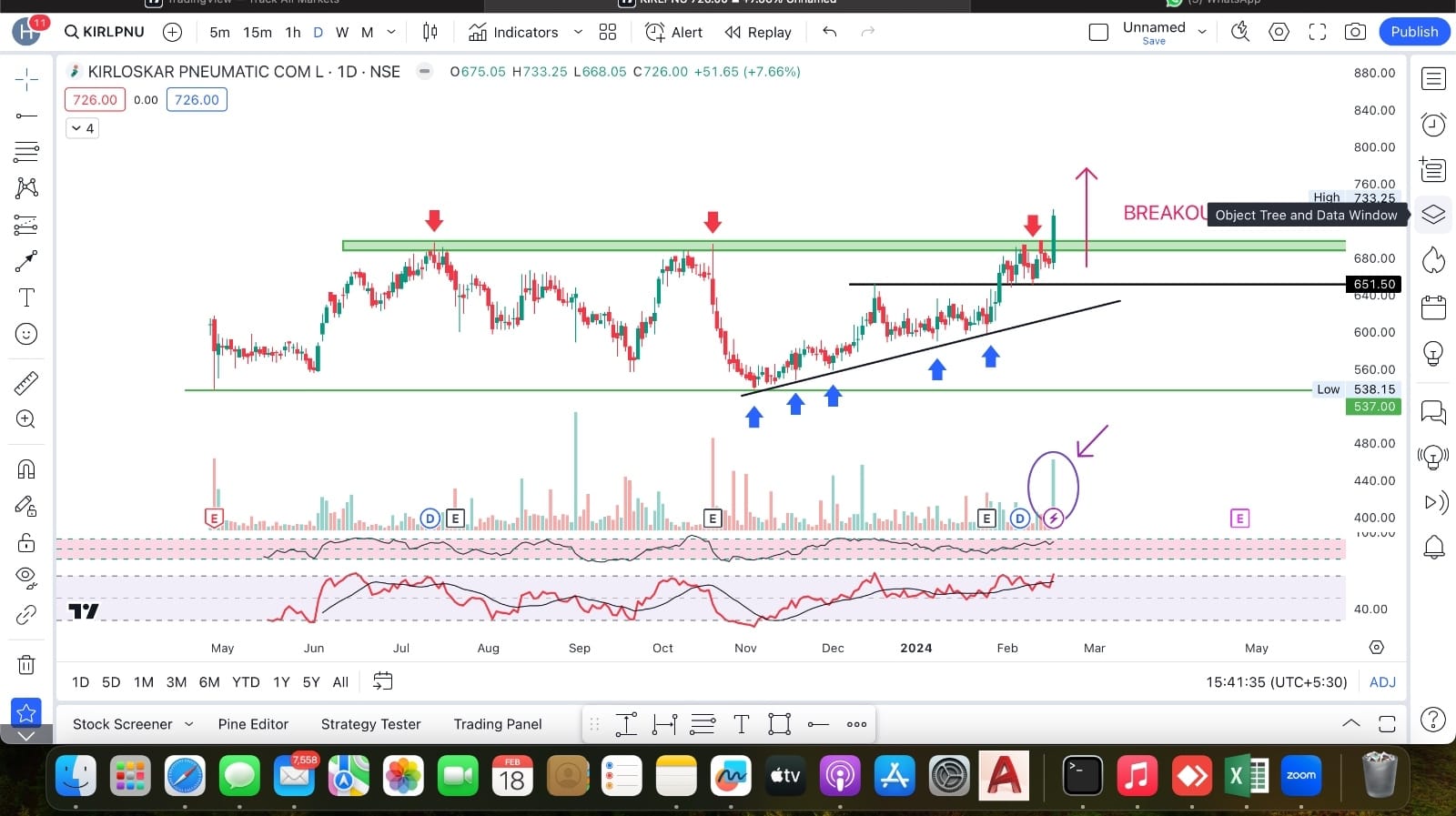Start Bar Replay mode

pyautogui.click(x=758, y=32)
